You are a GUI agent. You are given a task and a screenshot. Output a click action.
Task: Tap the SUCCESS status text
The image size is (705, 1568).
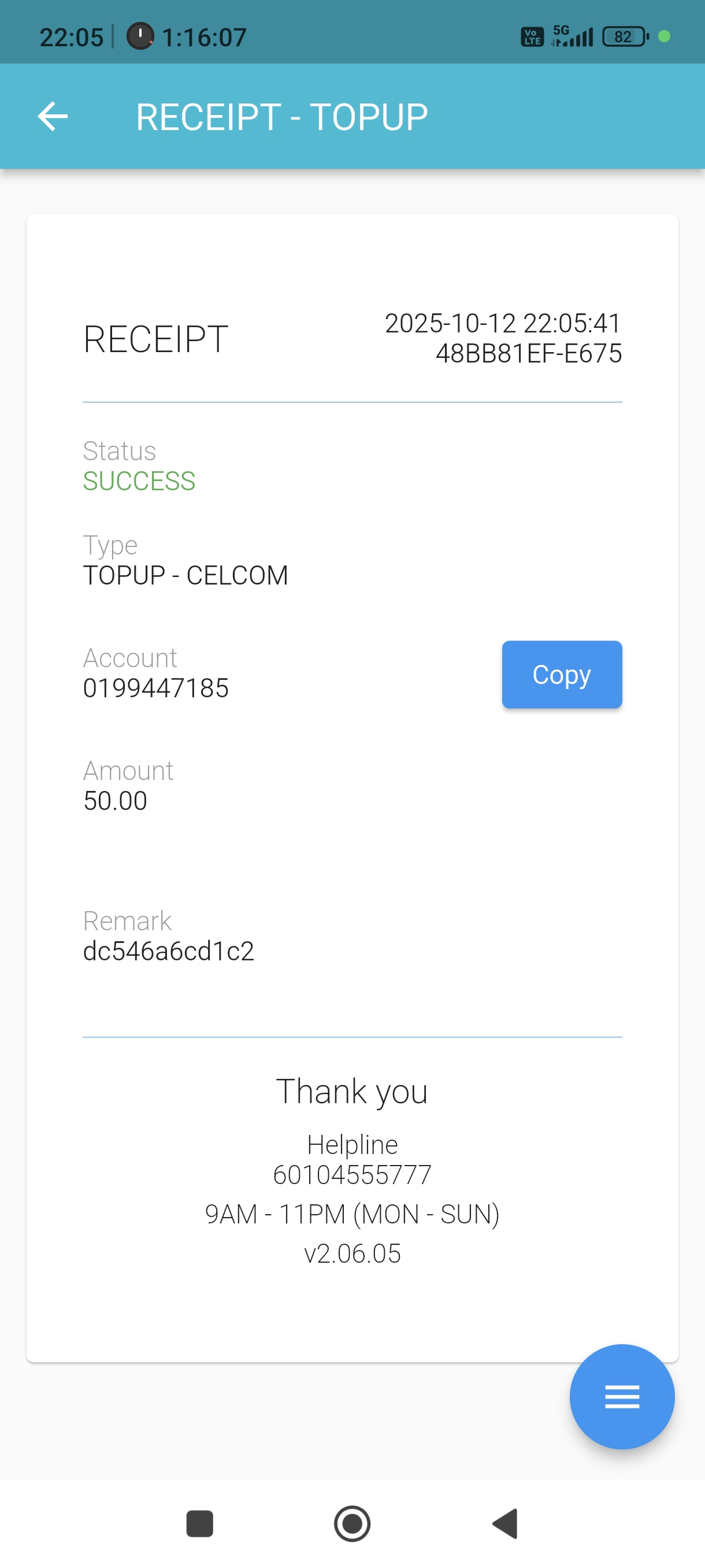pos(139,481)
